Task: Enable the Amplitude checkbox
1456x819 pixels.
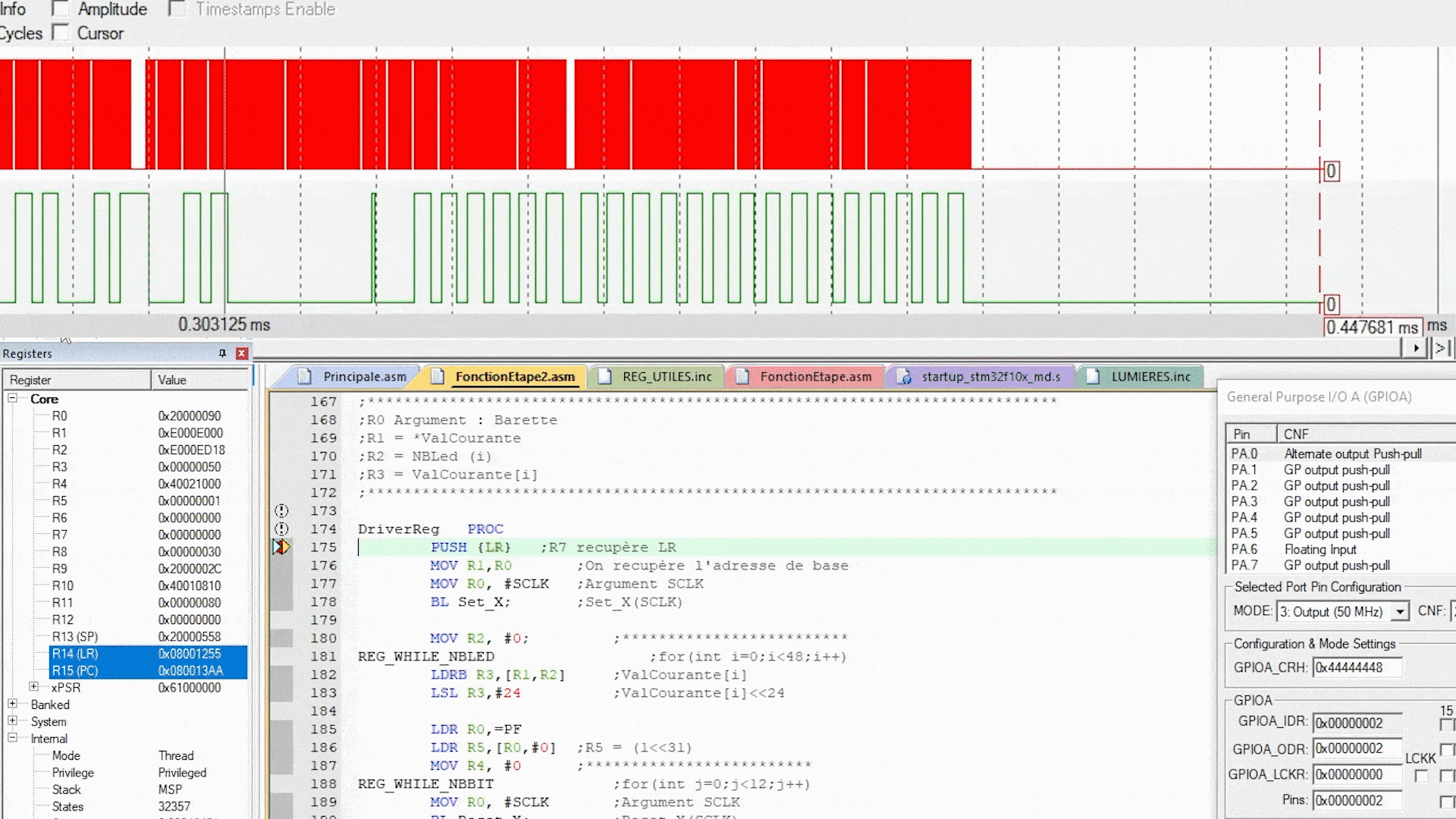Action: [x=61, y=9]
